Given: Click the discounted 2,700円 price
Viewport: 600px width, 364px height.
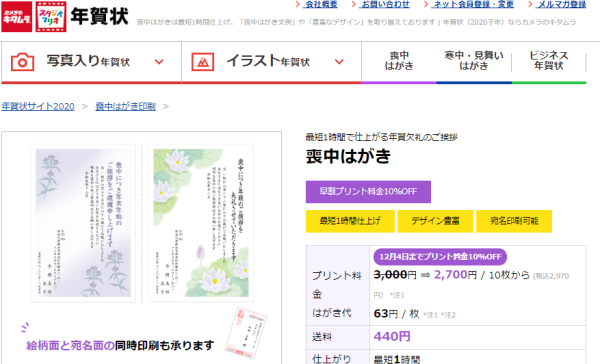Looking at the screenshot, I should coord(455,275).
